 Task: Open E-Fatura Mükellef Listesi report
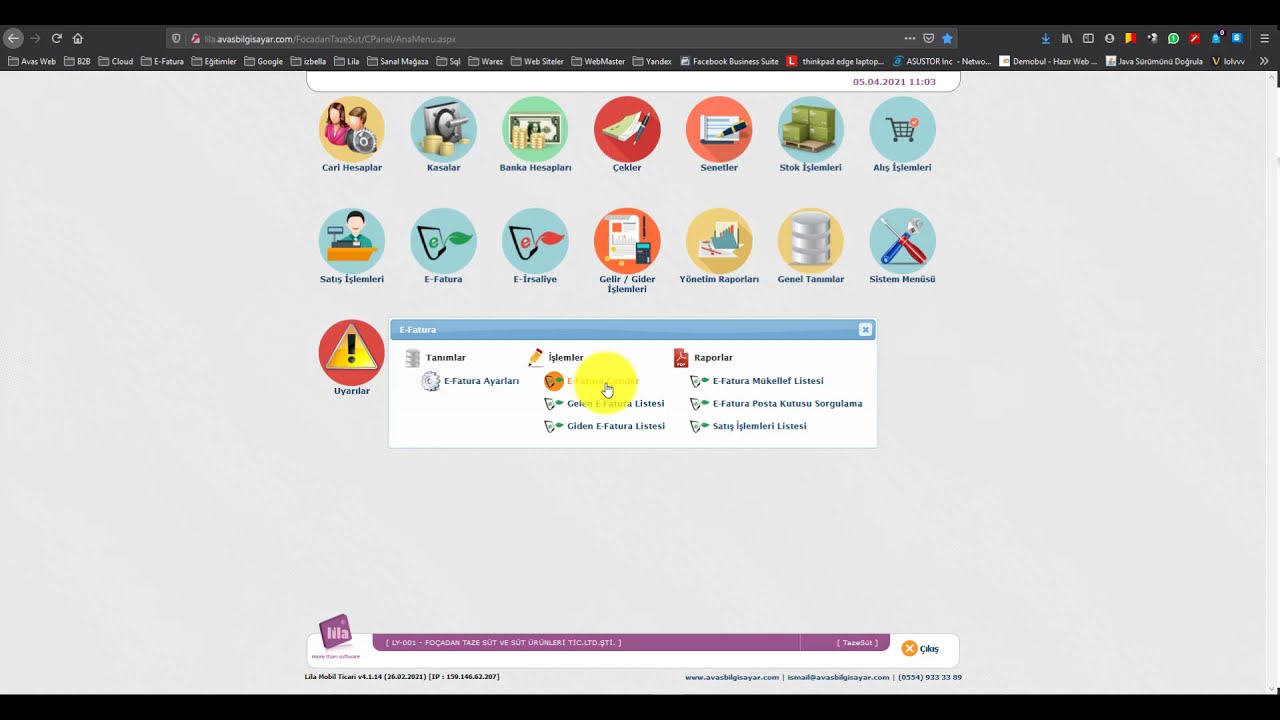[757, 381]
